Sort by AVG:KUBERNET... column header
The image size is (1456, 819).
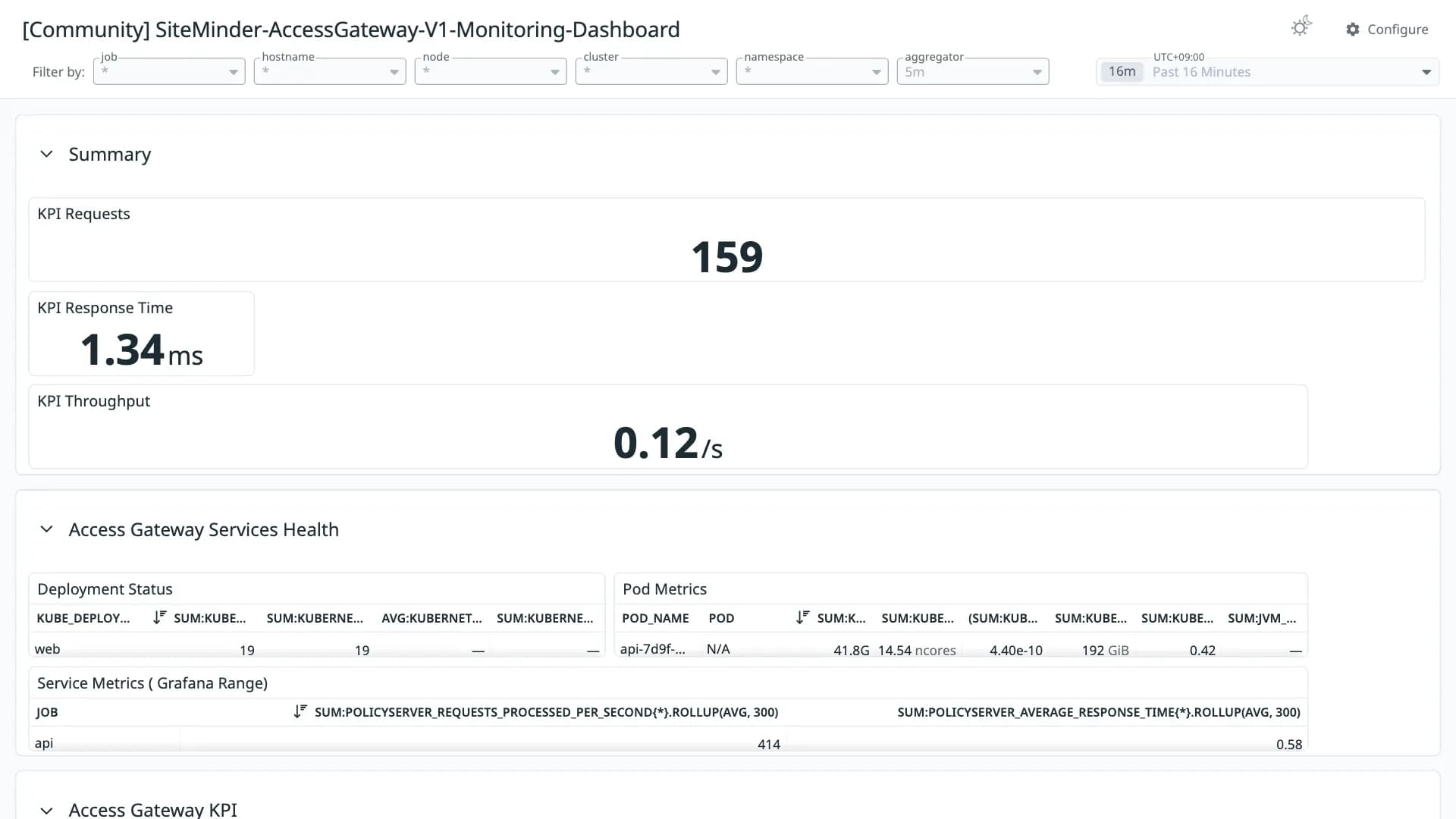coord(431,618)
